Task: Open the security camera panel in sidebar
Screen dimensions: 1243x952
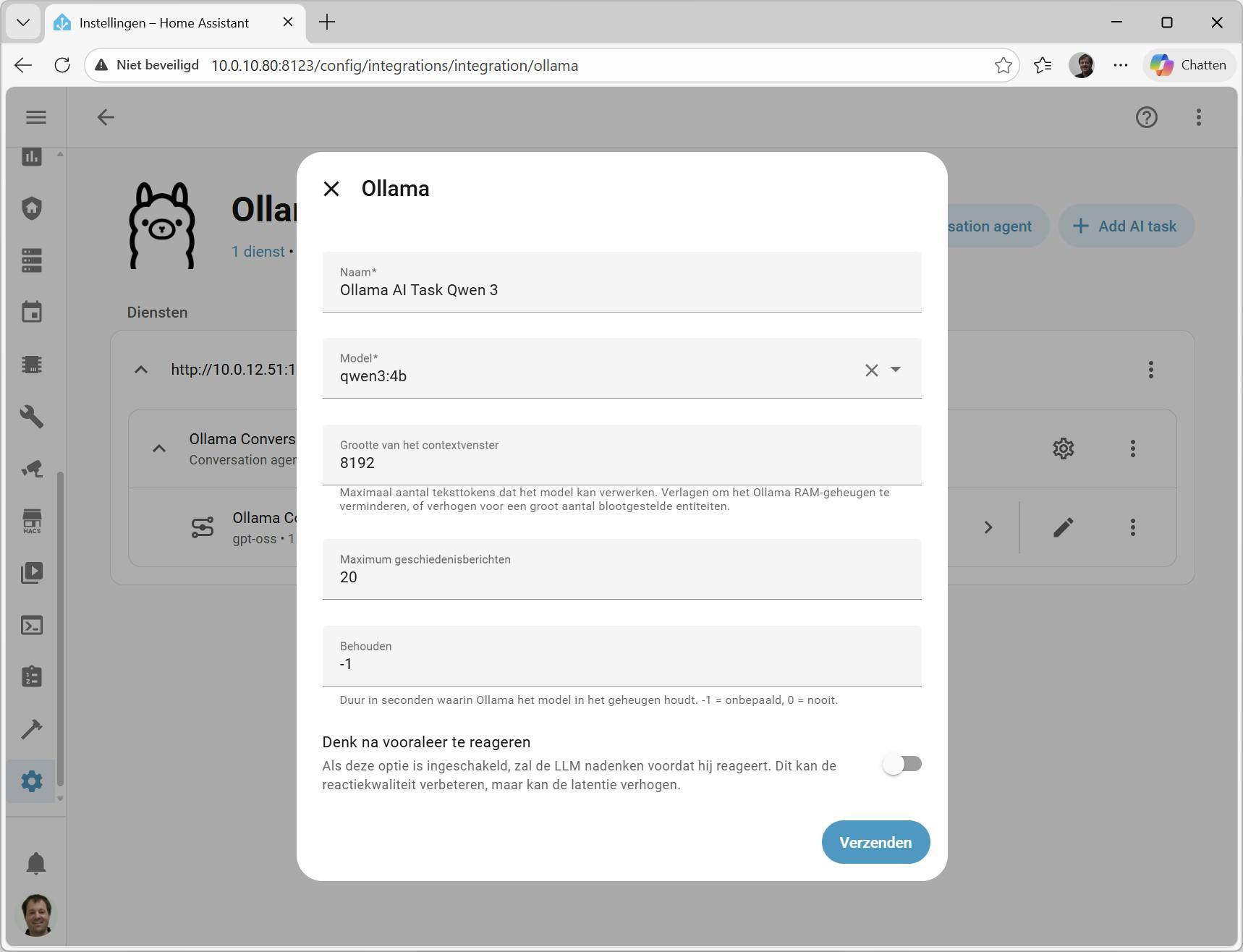Action: coord(32,469)
